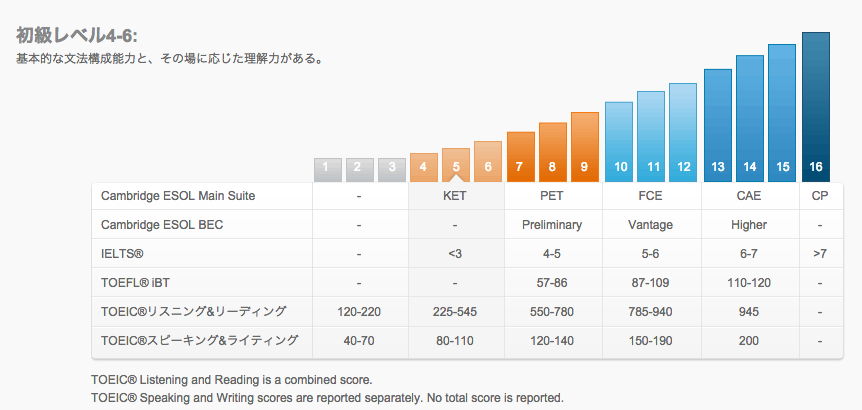Select the PET table cell
This screenshot has height=410, width=862.
coord(553,196)
